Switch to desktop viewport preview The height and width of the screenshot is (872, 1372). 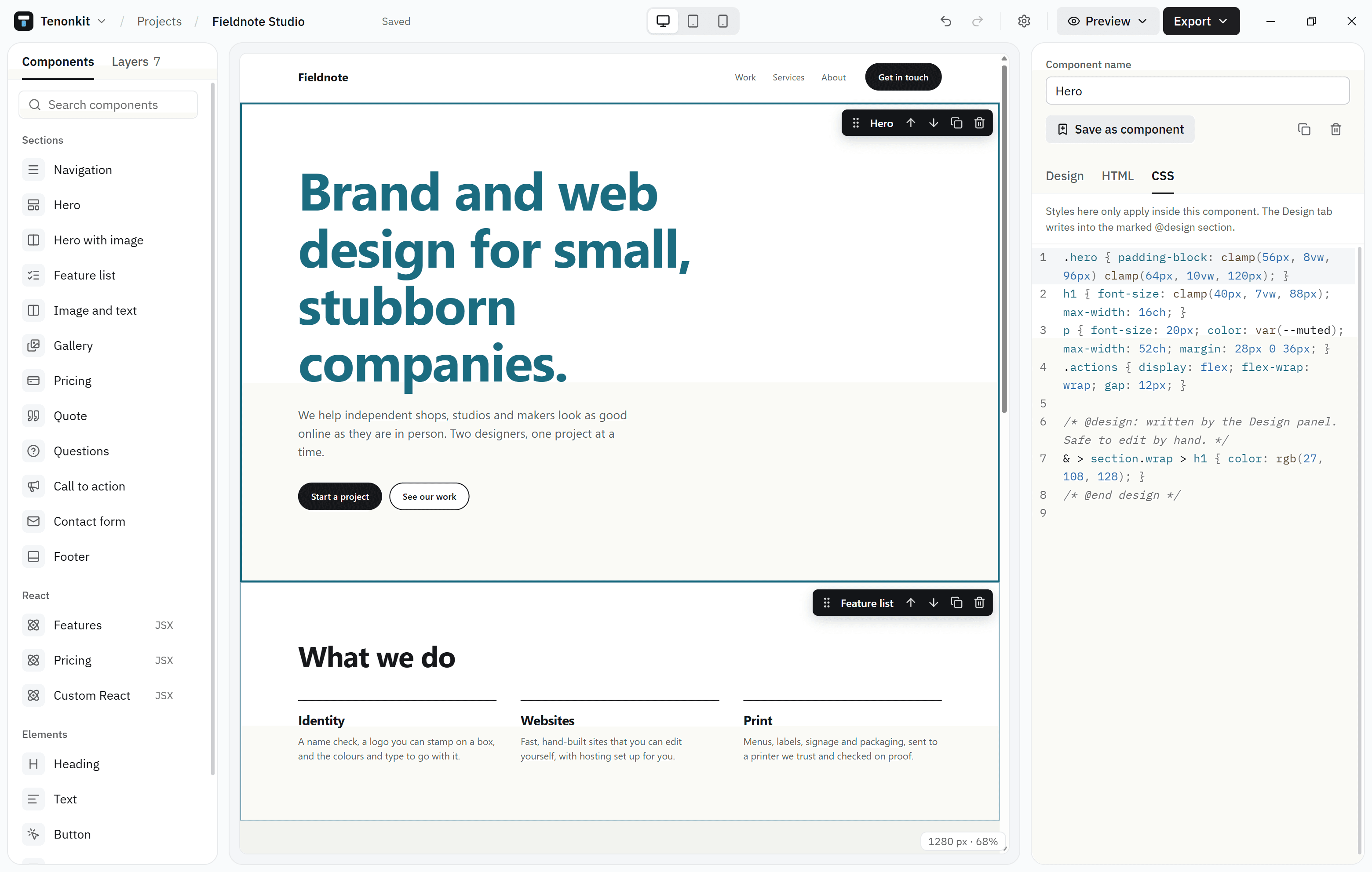click(663, 21)
